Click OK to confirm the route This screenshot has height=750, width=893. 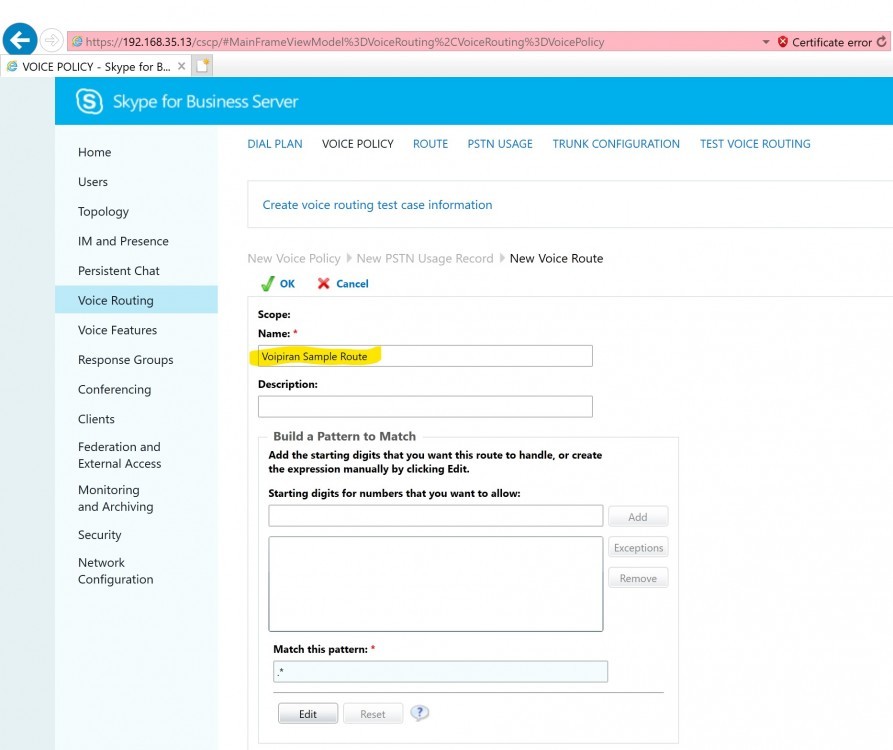tap(278, 284)
